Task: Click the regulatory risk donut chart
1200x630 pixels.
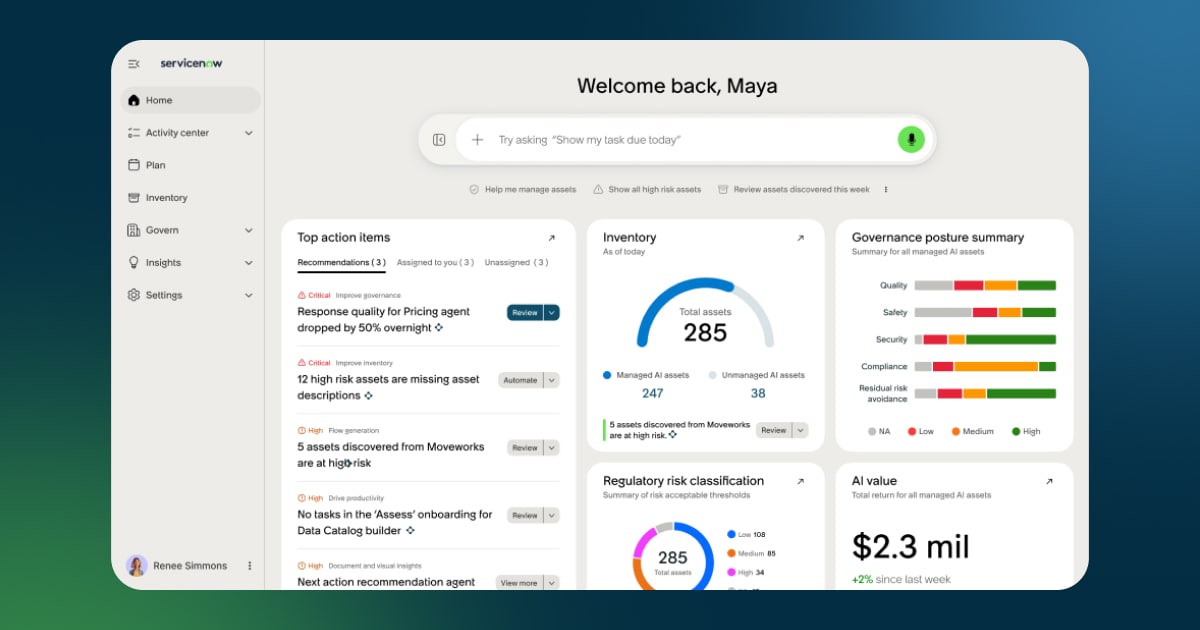Action: click(x=673, y=556)
